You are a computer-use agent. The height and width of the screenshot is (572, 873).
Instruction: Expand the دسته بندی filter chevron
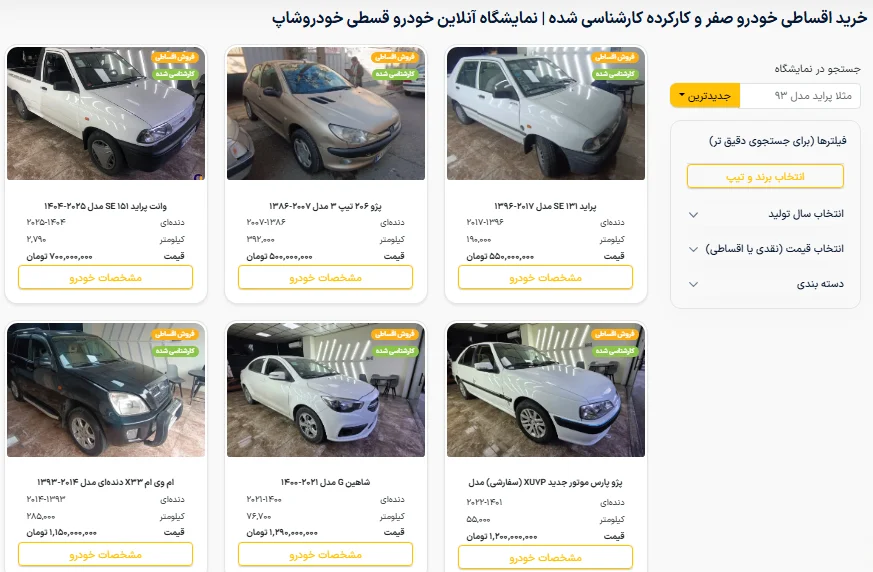coord(693,284)
